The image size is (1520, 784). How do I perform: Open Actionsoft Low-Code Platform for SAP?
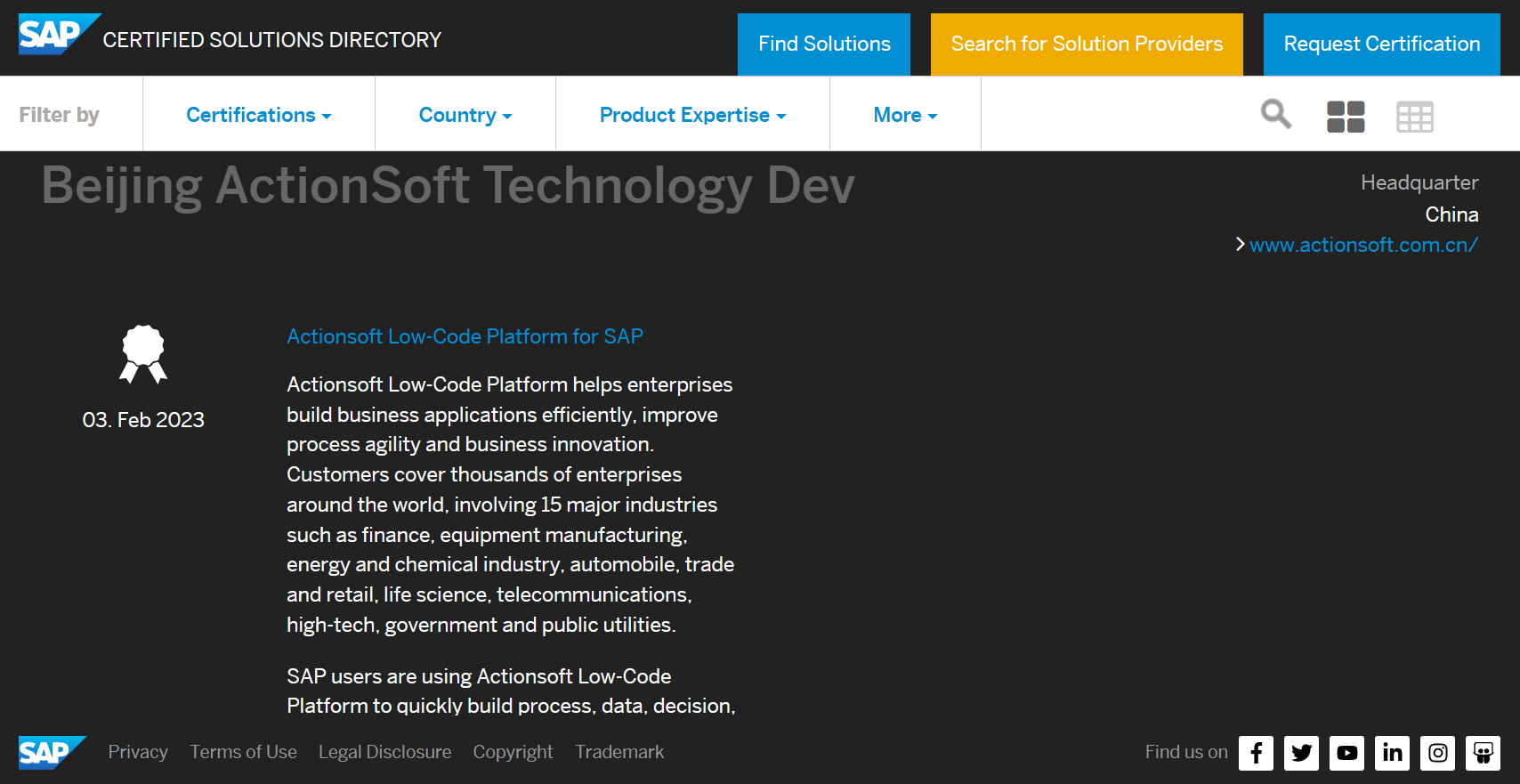465,336
